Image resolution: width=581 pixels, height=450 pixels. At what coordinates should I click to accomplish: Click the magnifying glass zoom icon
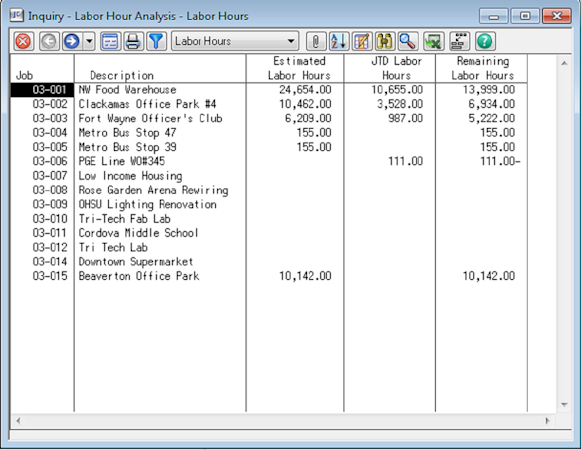[408, 41]
